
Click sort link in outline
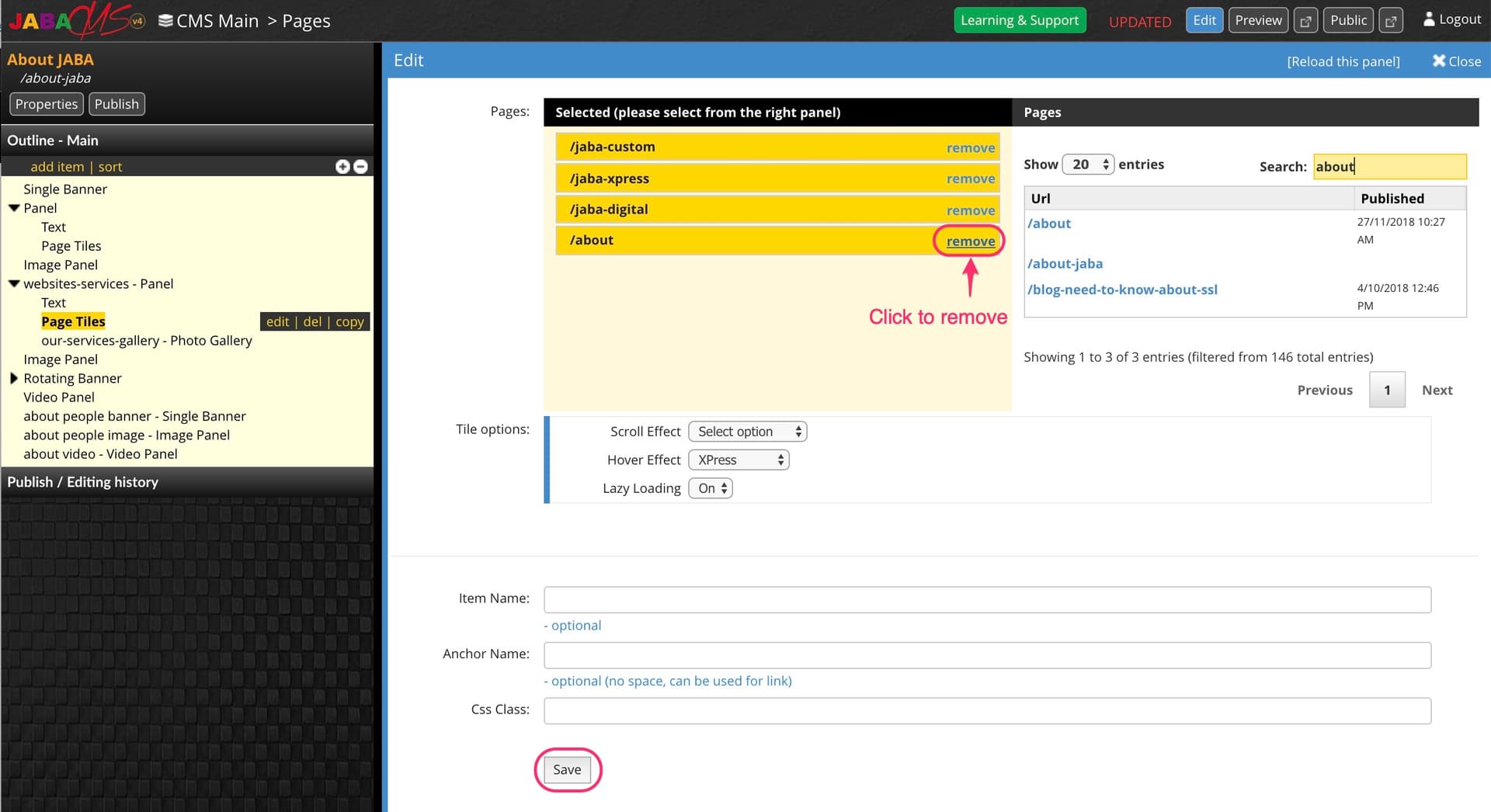pyautogui.click(x=110, y=167)
